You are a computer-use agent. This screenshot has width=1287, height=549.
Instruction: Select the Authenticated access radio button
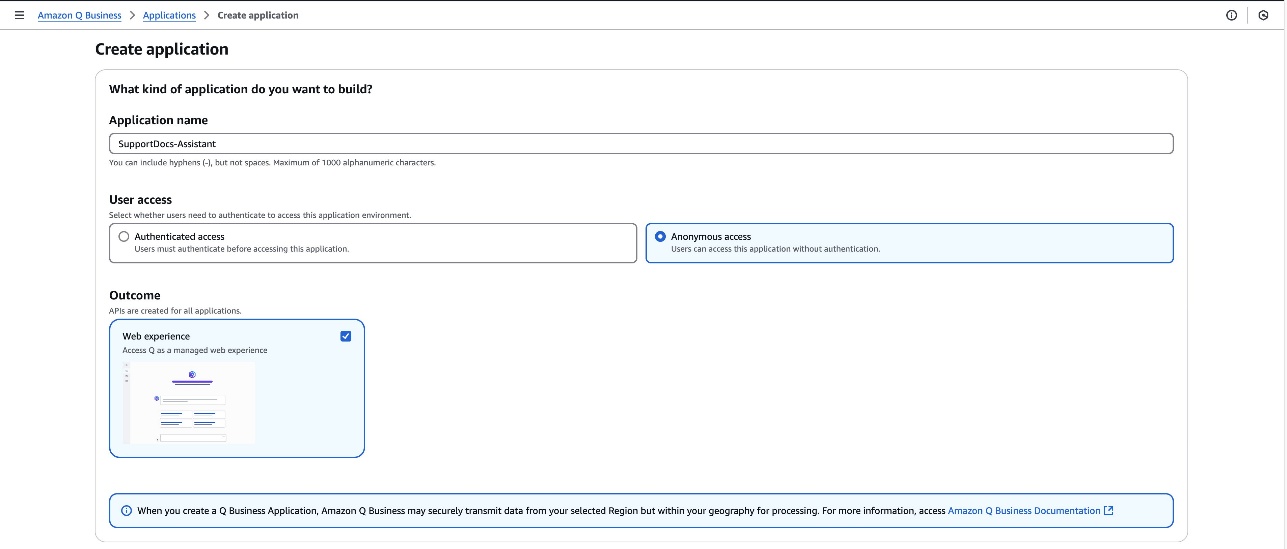click(124, 237)
